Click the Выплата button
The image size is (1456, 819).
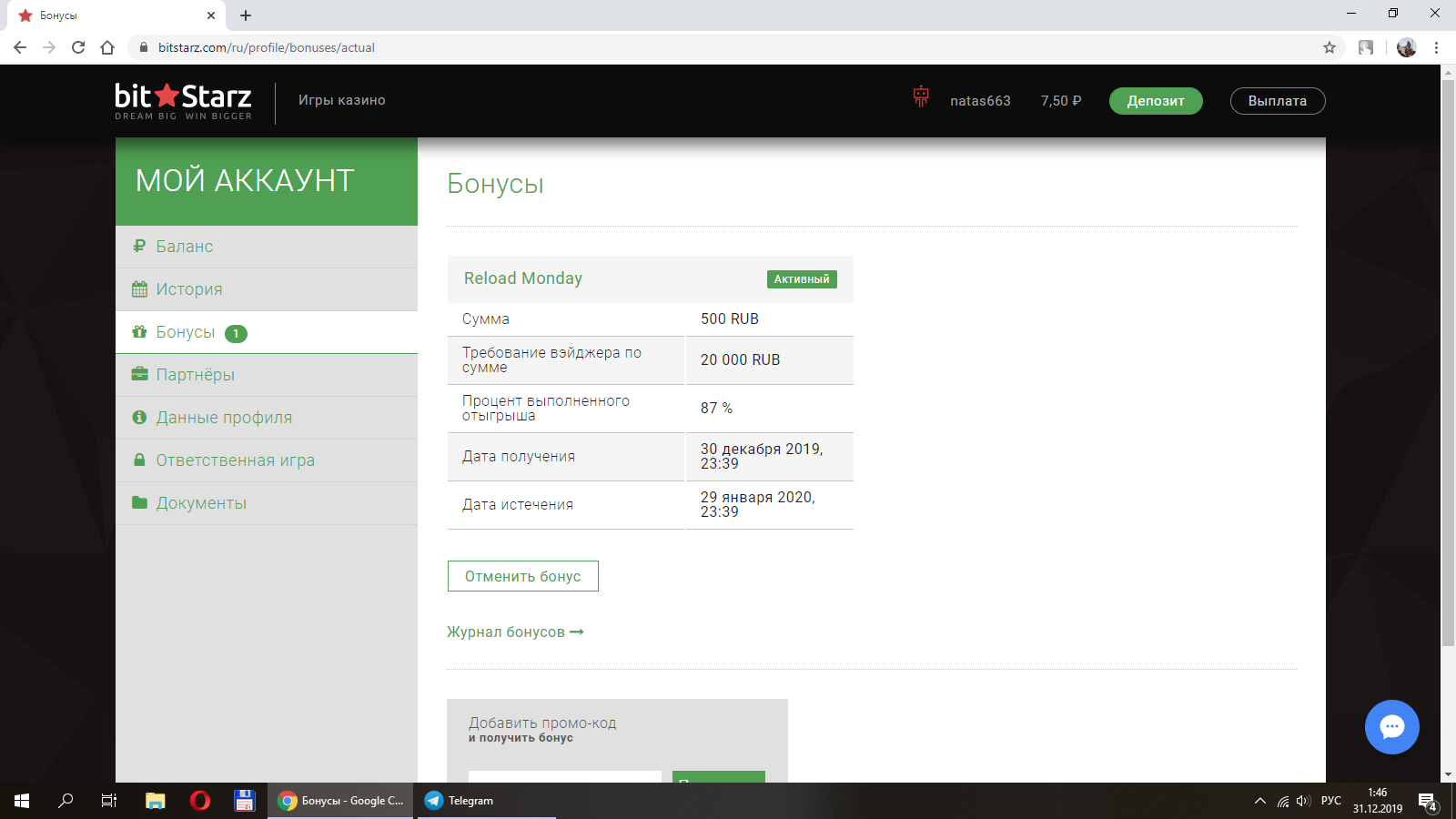point(1278,101)
